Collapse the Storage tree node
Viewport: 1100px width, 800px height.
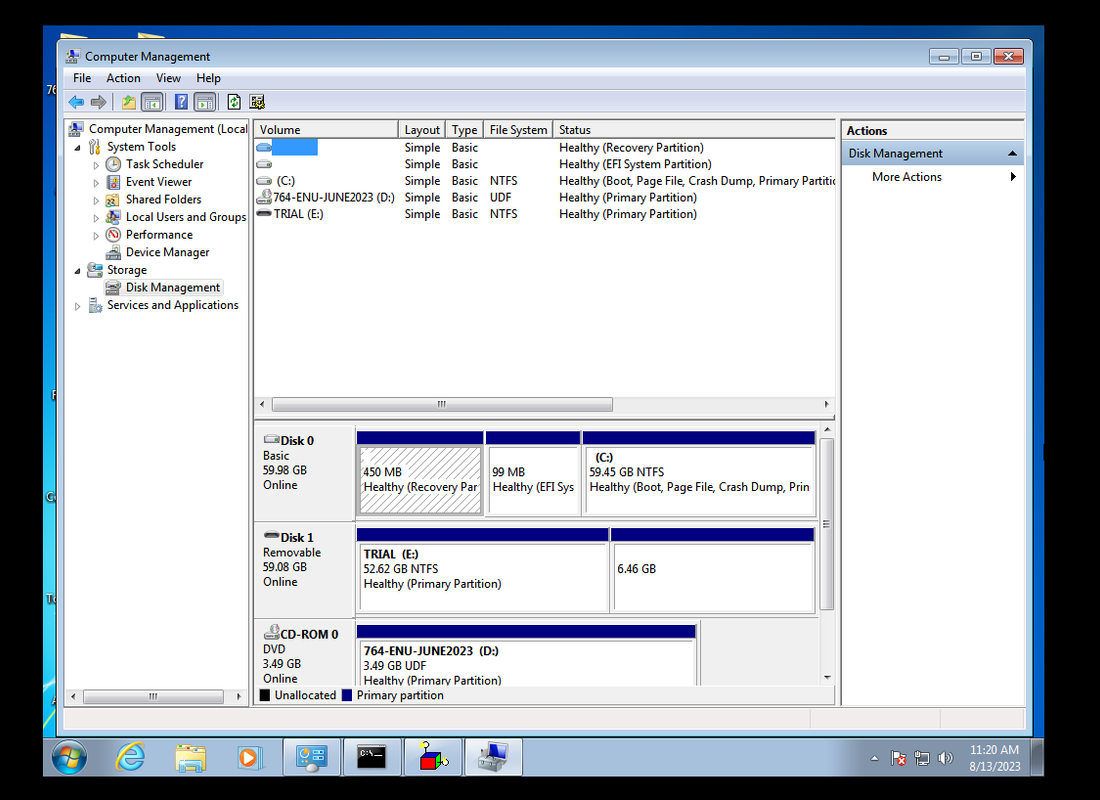78,270
